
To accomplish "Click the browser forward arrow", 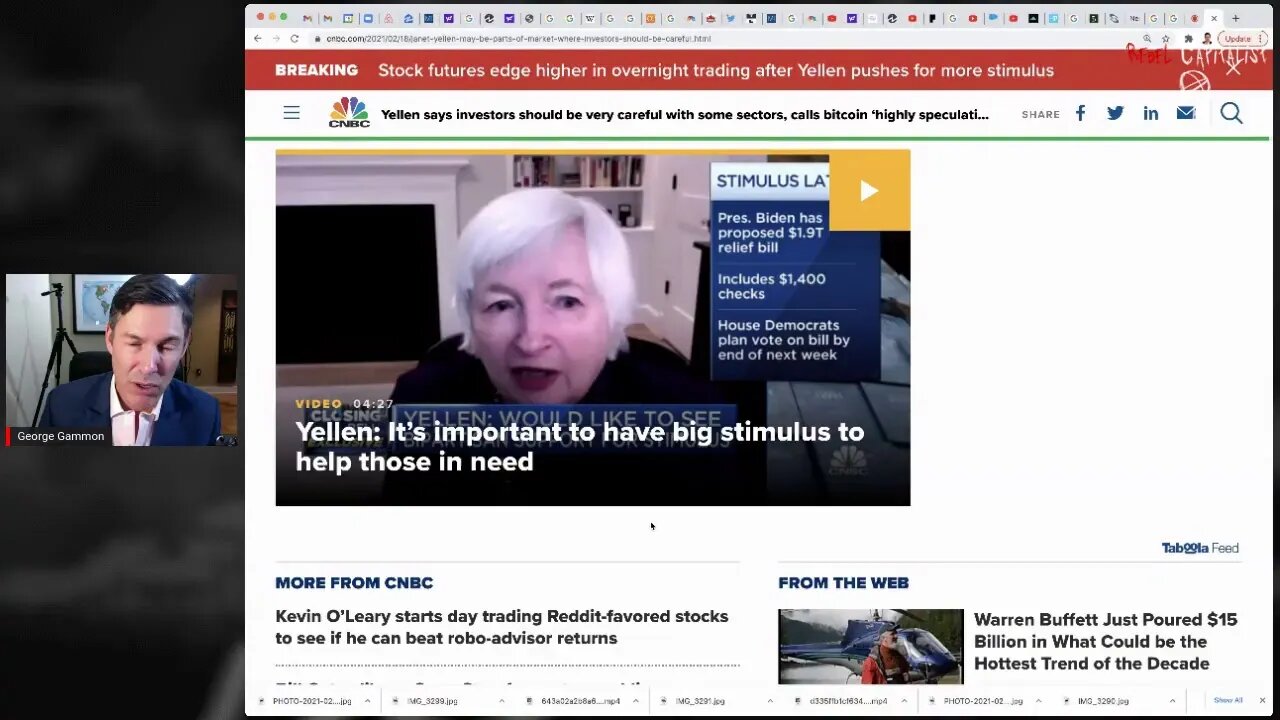I will [x=276, y=38].
